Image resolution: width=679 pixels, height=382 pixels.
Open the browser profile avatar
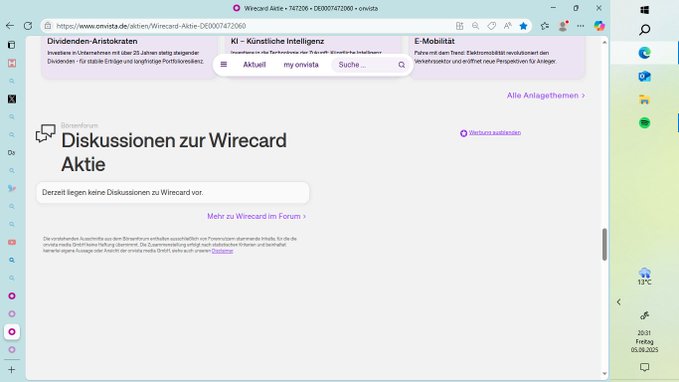point(563,26)
